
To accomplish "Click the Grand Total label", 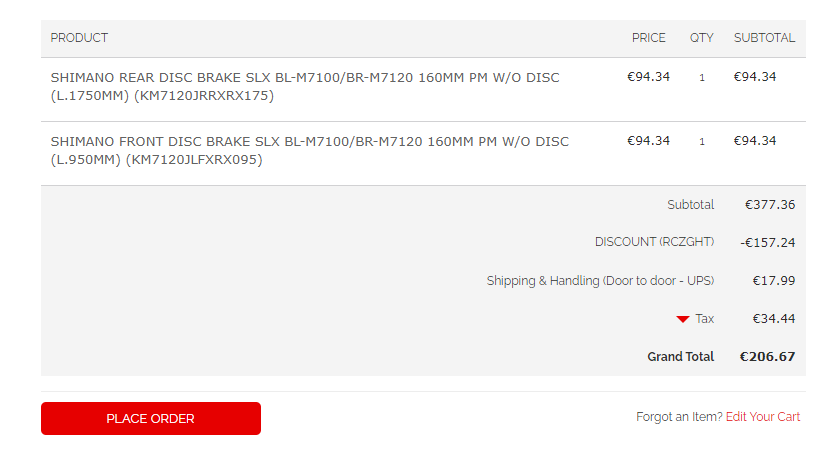I will point(680,357).
